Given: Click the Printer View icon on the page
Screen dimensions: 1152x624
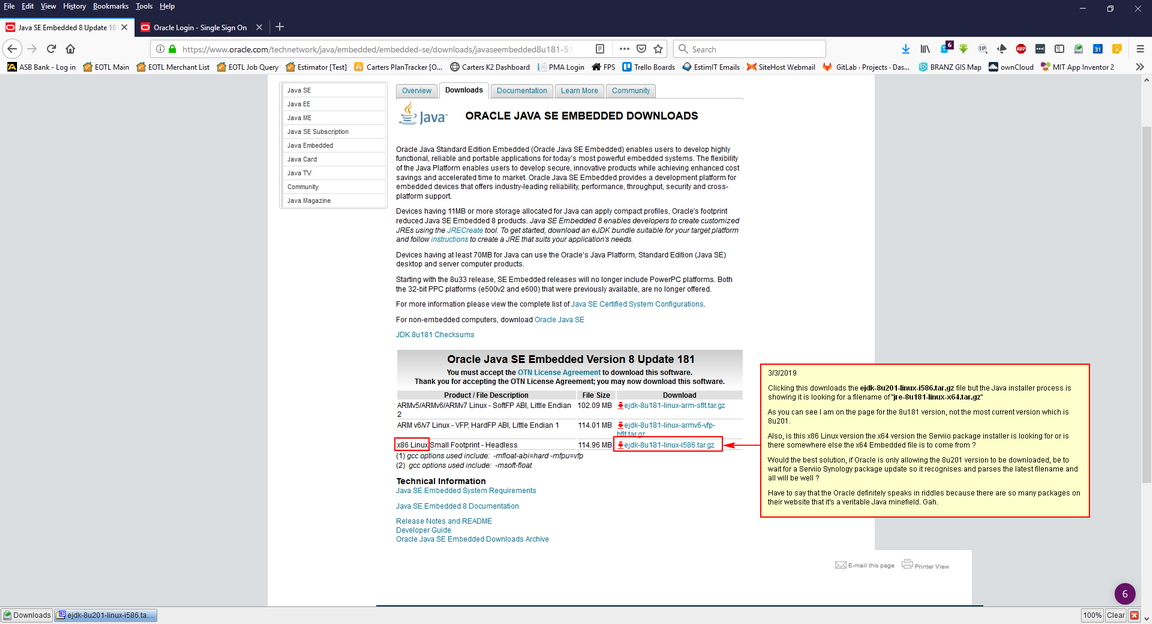Looking at the screenshot, I should tap(909, 563).
